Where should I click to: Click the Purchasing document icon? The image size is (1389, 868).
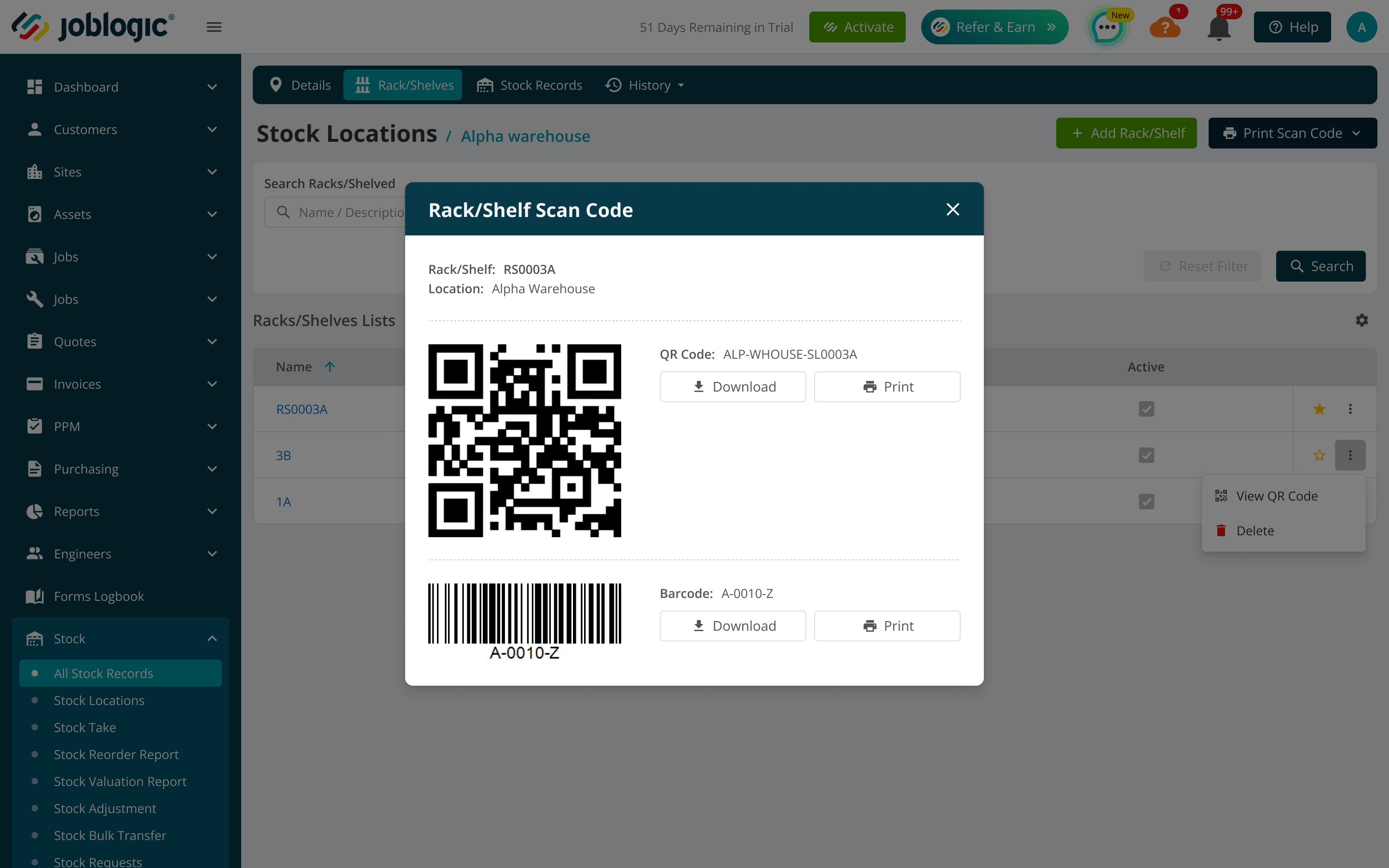pos(34,469)
